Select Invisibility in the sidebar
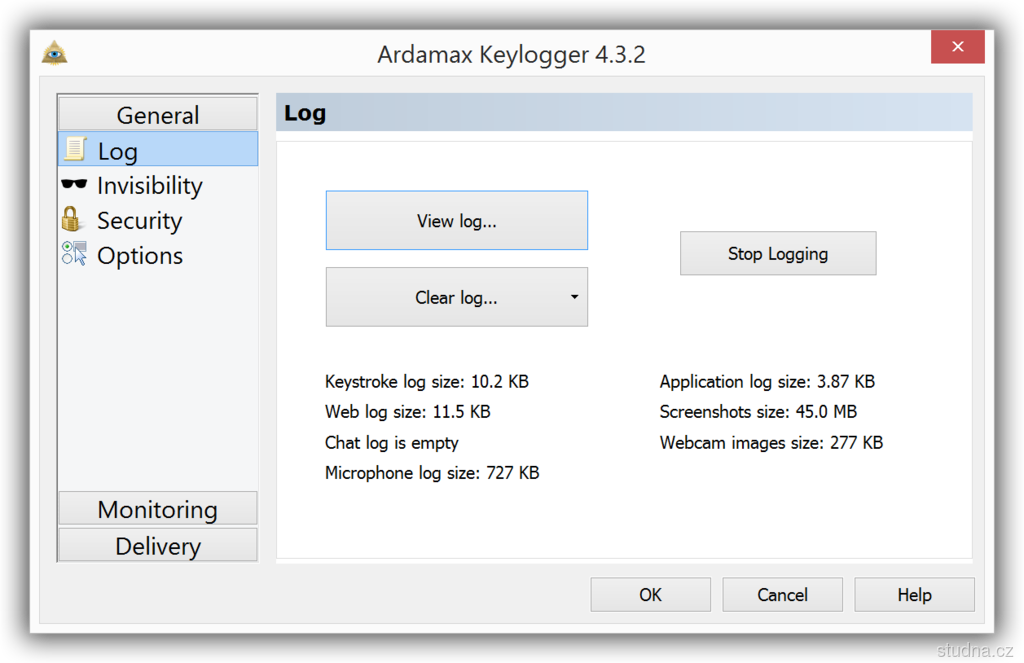1024x663 pixels. pyautogui.click(x=149, y=186)
